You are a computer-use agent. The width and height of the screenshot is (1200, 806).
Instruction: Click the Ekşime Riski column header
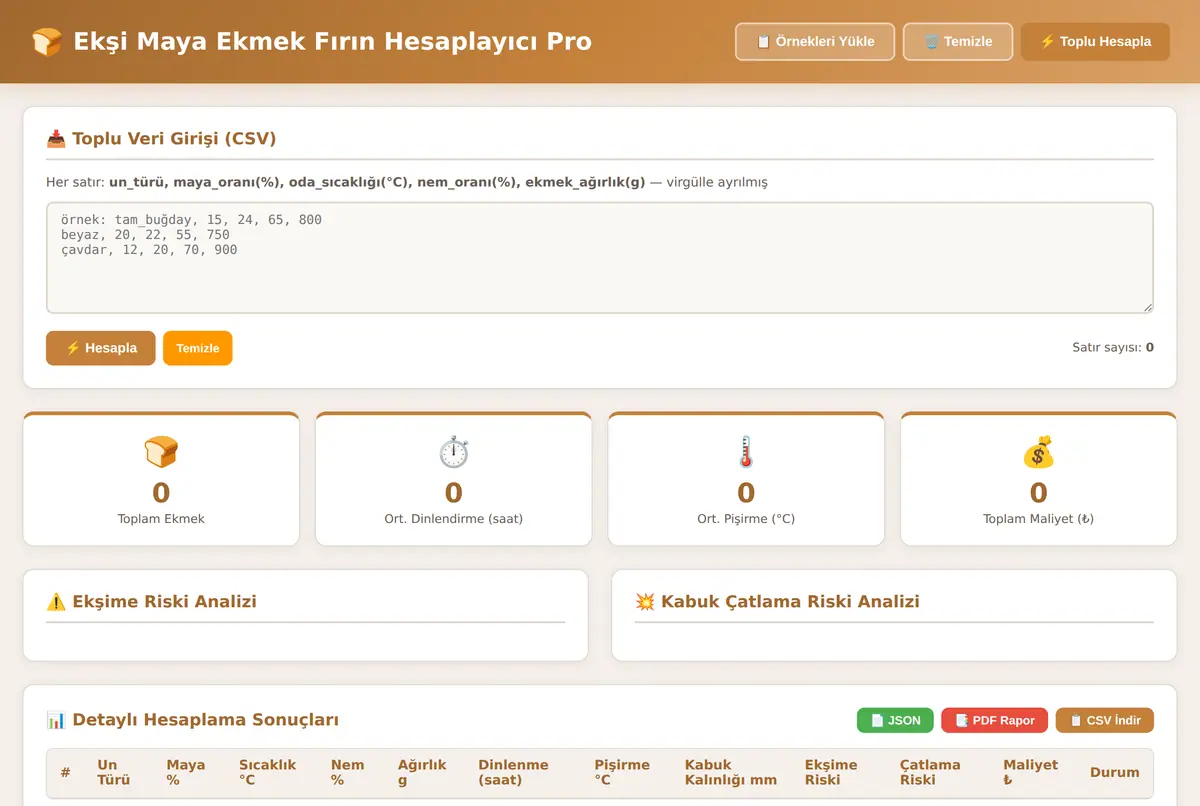pos(831,772)
